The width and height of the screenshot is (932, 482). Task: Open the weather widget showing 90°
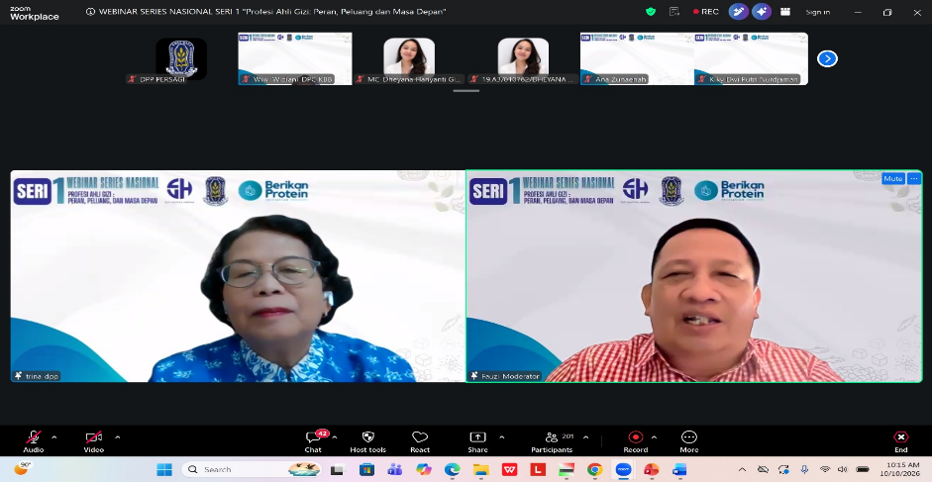(x=23, y=469)
